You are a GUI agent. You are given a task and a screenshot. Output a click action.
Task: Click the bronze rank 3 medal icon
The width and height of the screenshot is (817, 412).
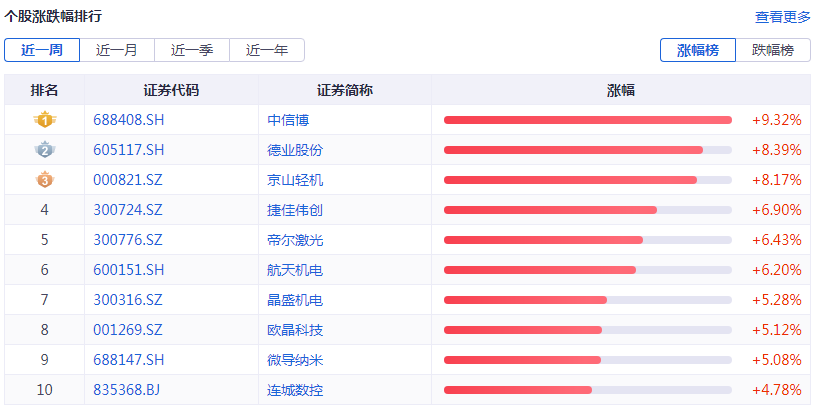(x=44, y=180)
